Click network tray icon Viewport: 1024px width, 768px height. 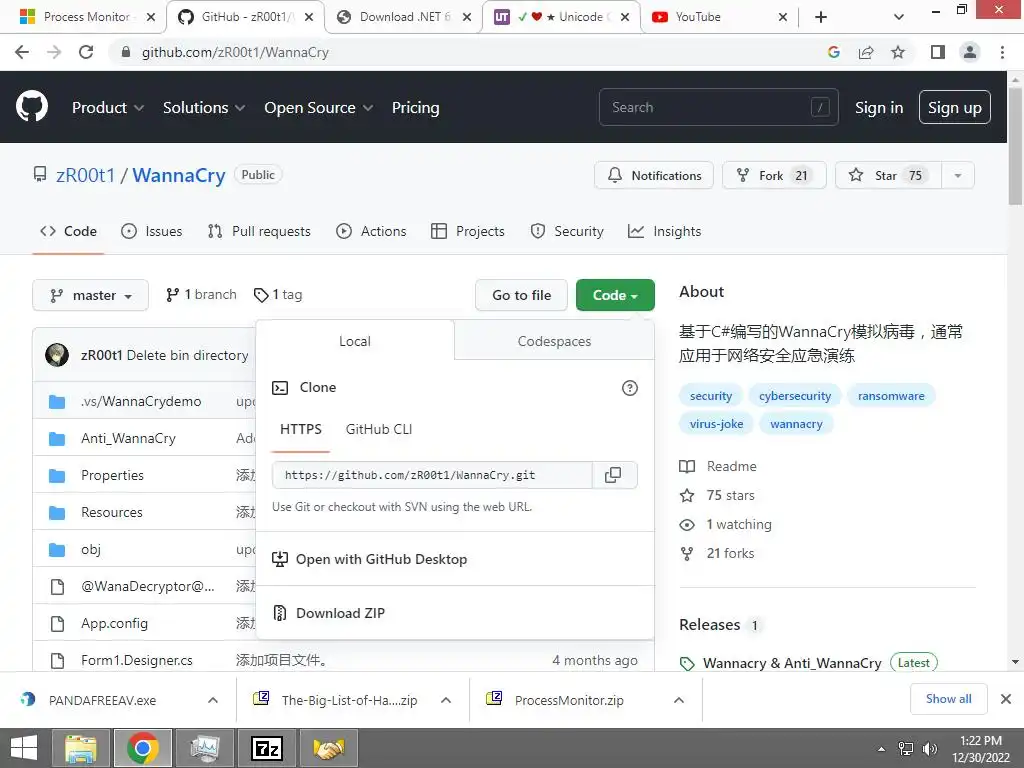pyautogui.click(x=906, y=749)
